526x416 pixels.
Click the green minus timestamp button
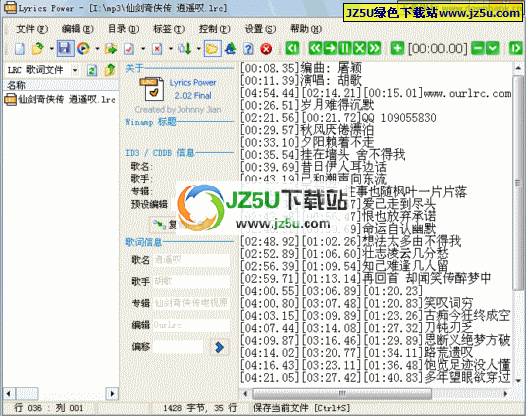coord(478,48)
